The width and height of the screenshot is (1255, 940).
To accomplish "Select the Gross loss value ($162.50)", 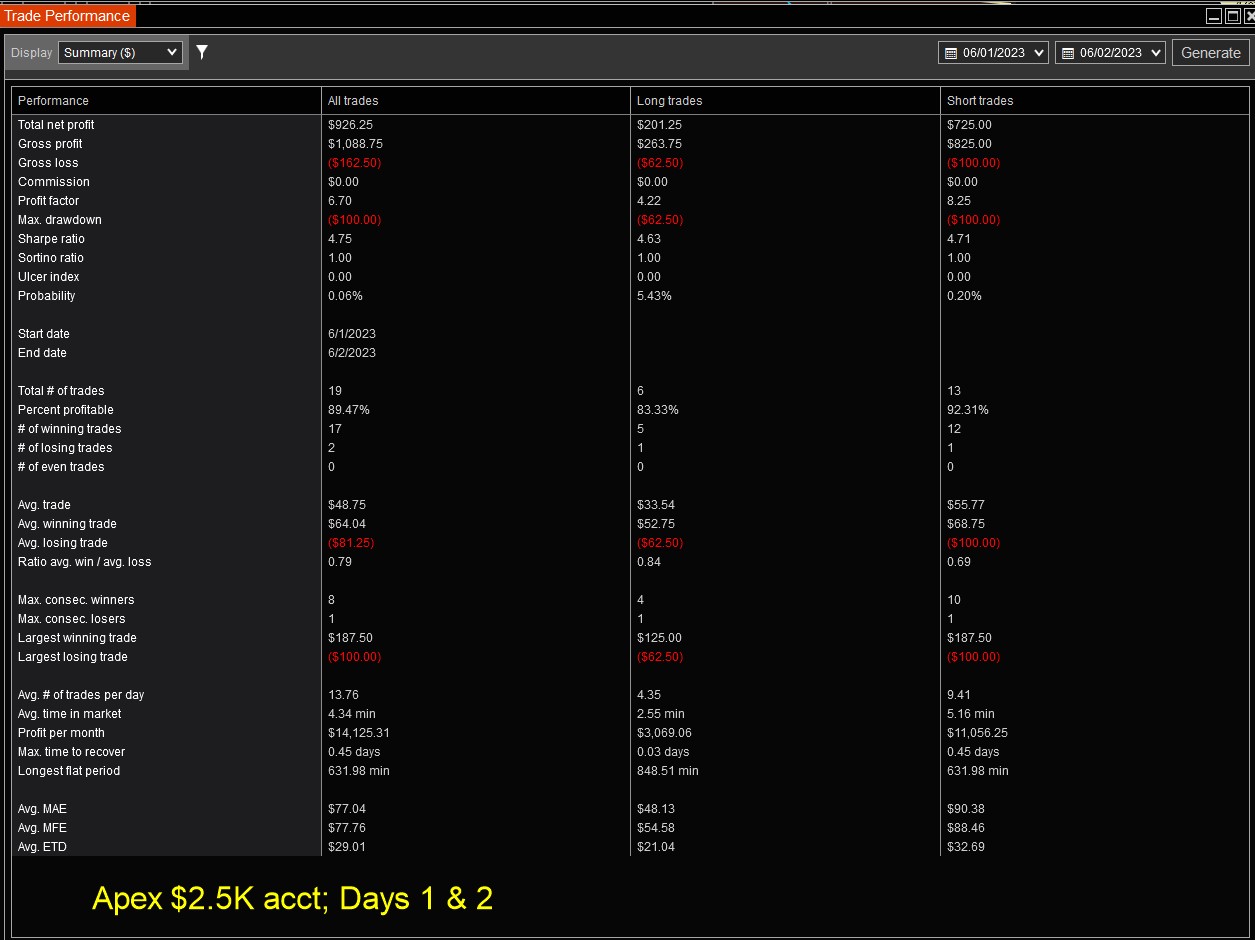I will (354, 163).
